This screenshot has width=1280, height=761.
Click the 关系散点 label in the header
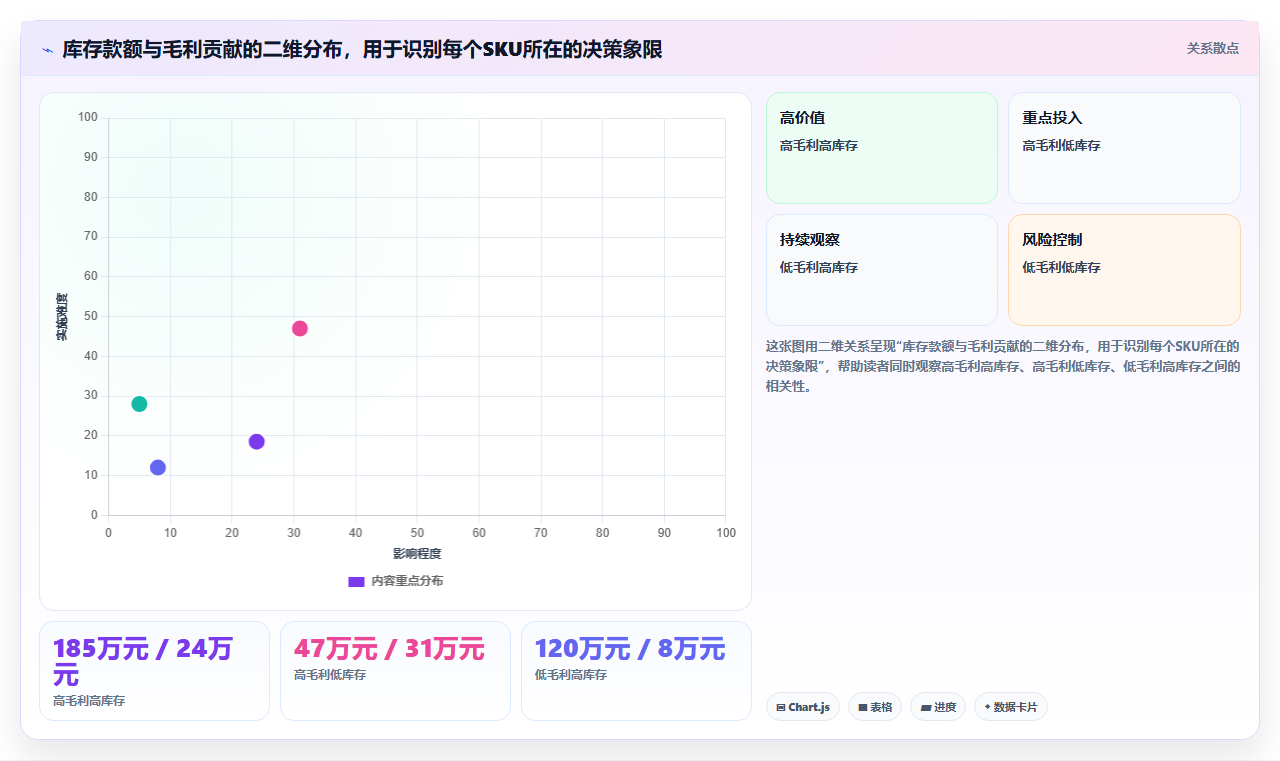pos(1212,48)
